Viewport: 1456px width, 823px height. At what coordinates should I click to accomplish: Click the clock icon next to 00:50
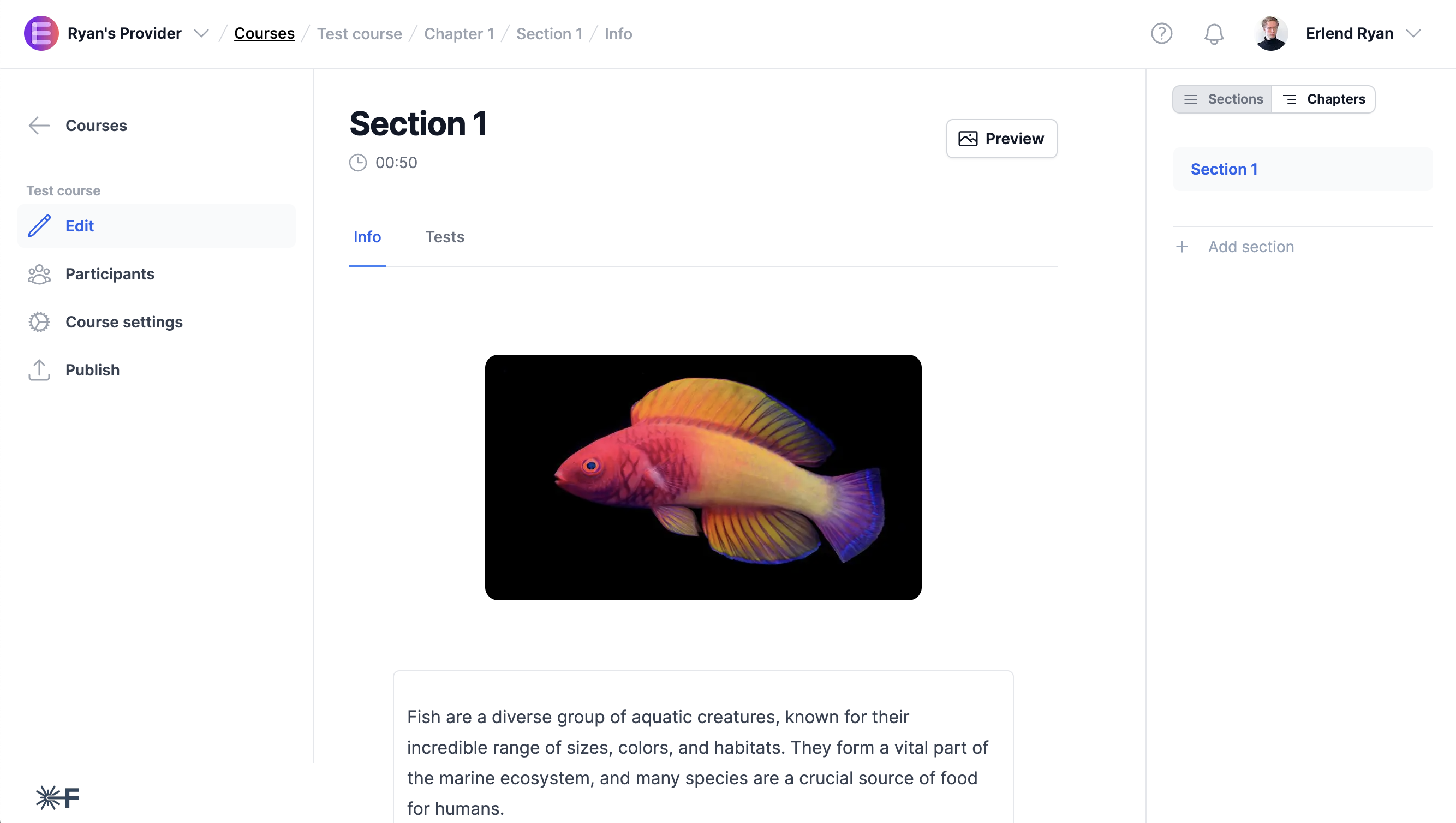click(x=358, y=162)
